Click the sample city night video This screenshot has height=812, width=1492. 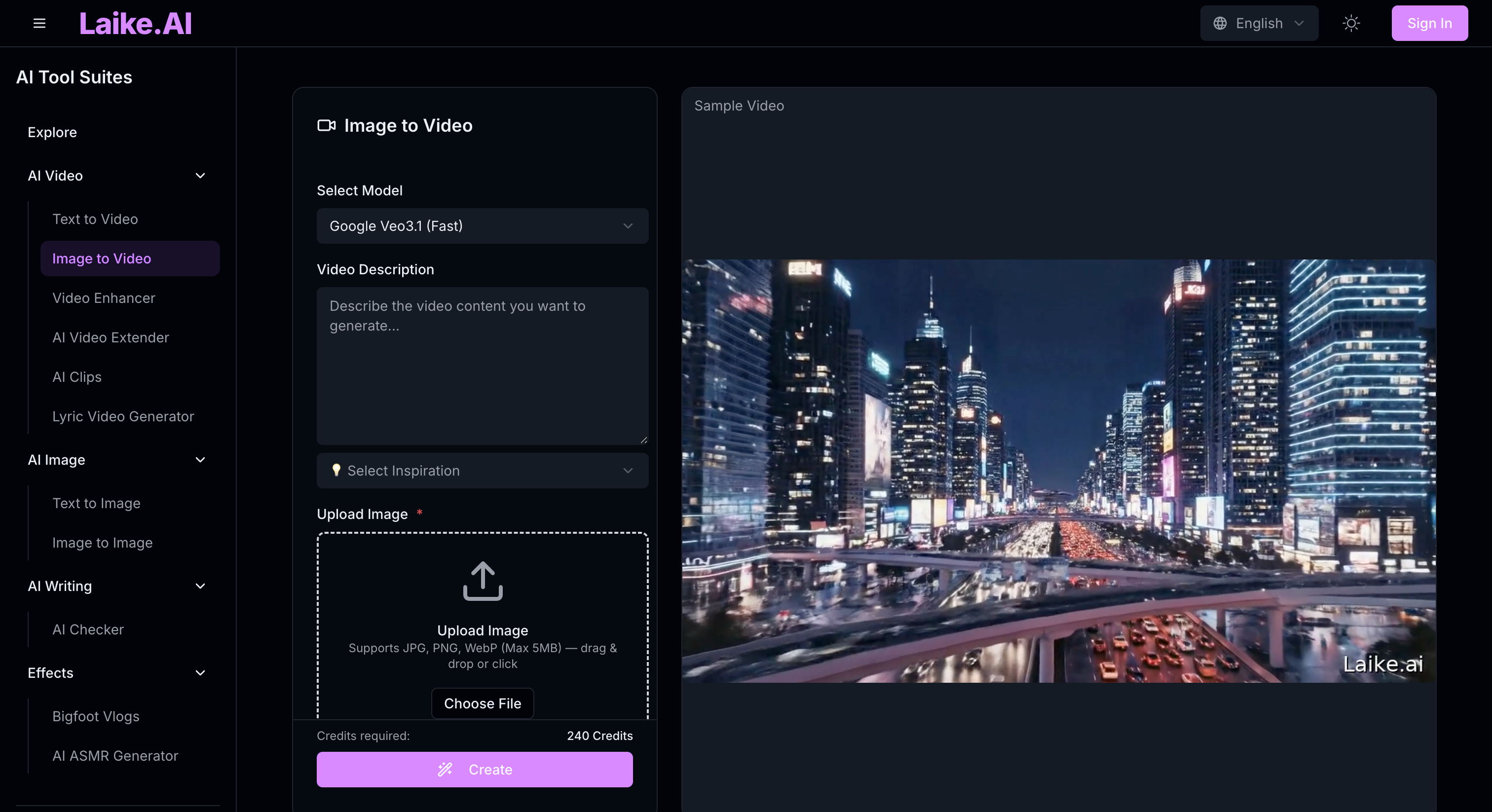coord(1058,470)
